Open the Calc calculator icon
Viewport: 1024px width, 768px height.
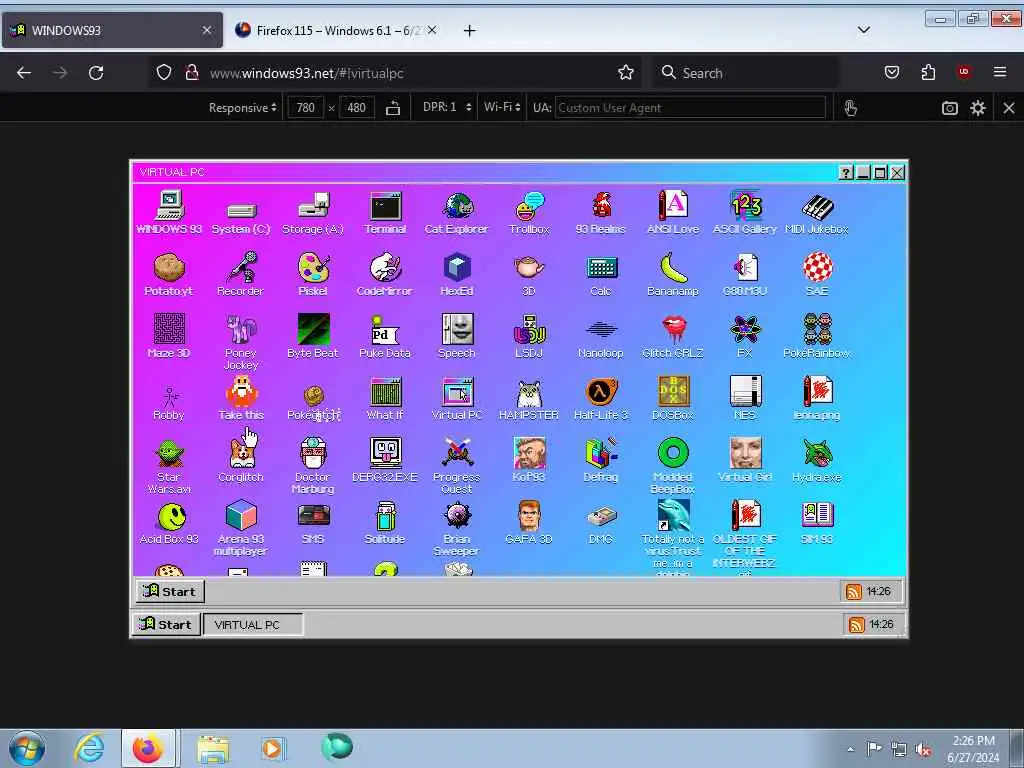click(x=601, y=274)
